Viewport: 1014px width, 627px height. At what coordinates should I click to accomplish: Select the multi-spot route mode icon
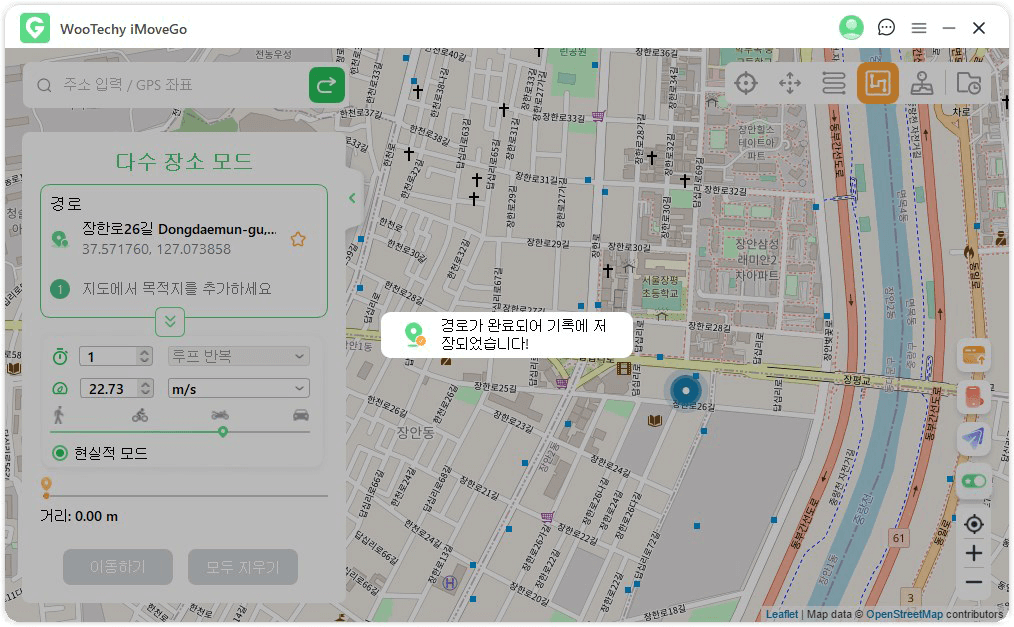(878, 83)
